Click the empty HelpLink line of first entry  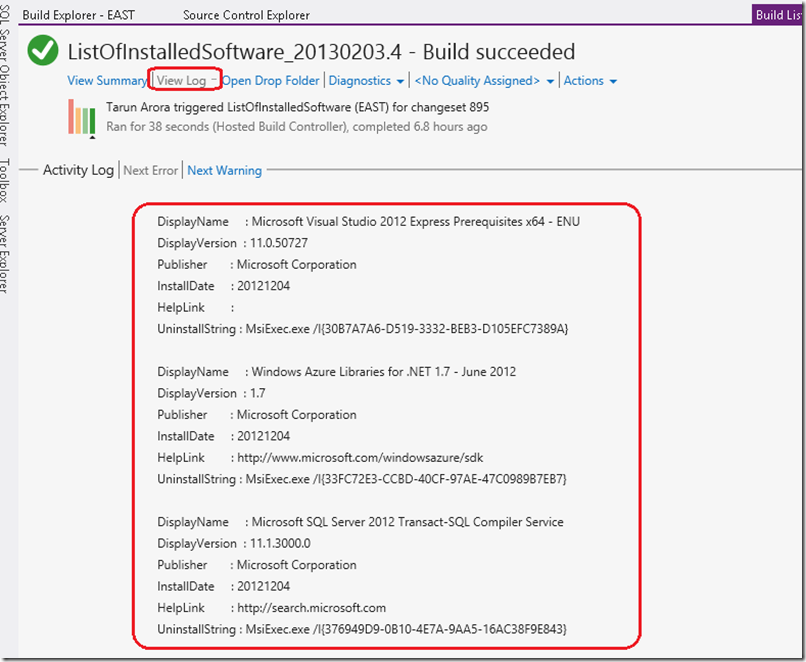point(196,307)
